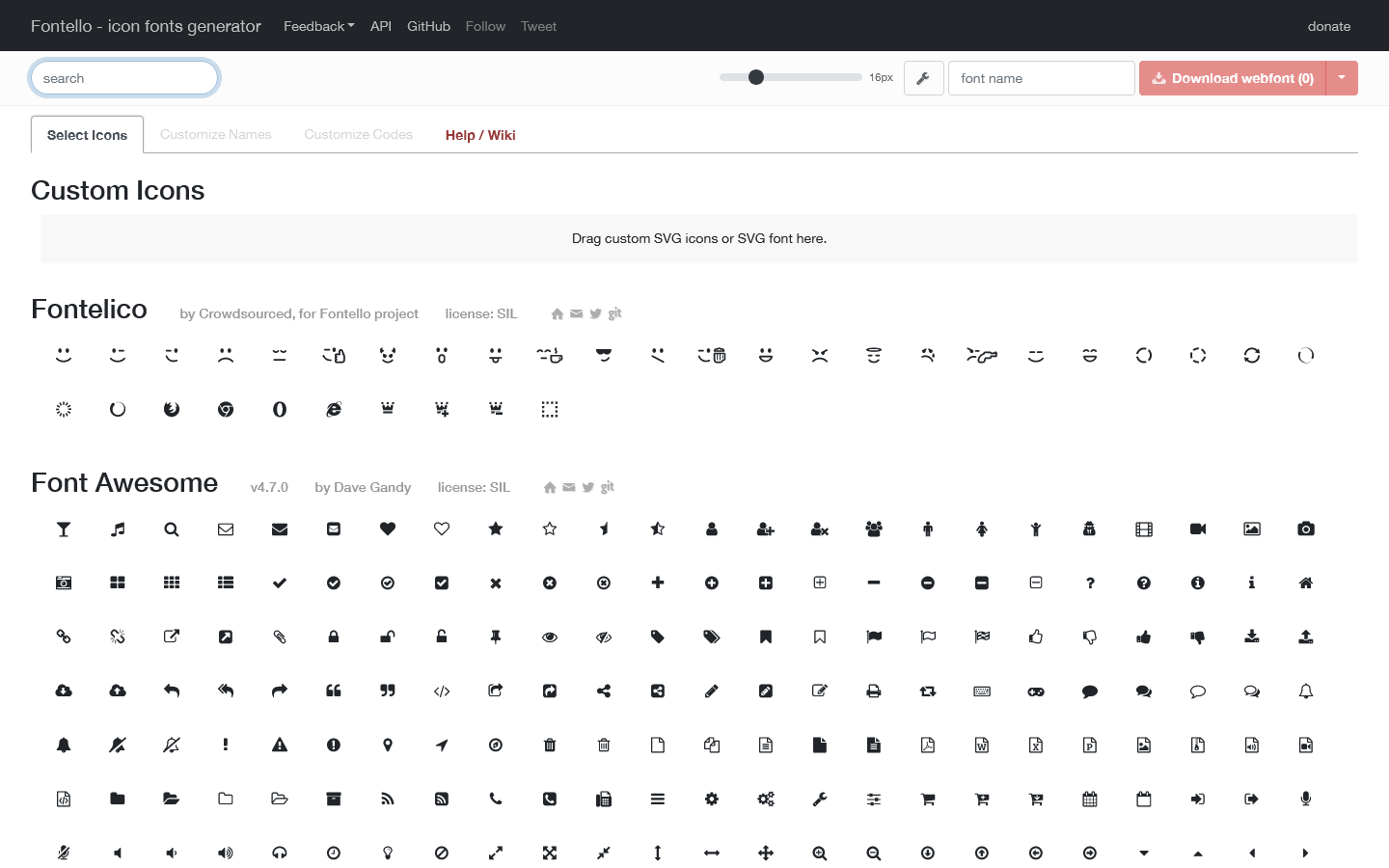
Task: Select the plain checkmark icon
Action: (x=280, y=583)
